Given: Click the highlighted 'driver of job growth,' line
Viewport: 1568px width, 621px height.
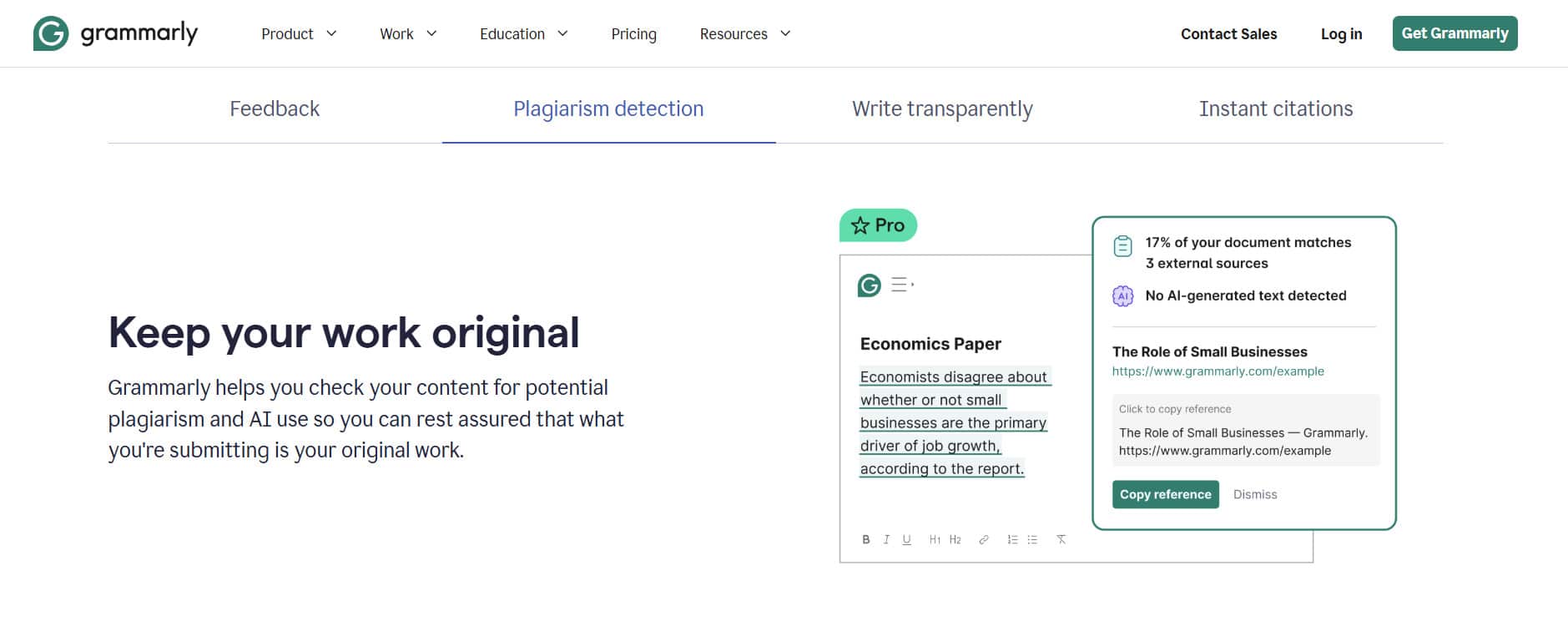Looking at the screenshot, I should tap(930, 446).
